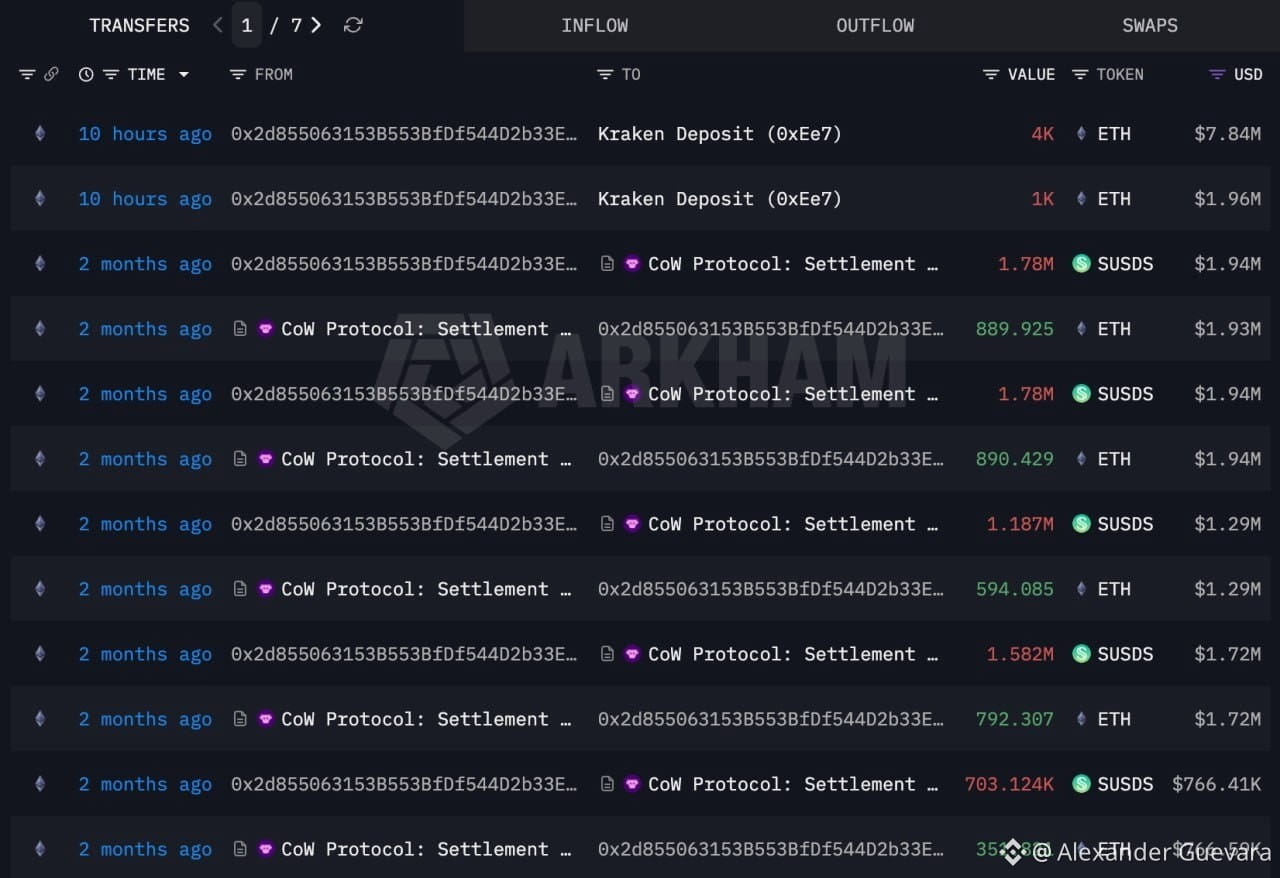This screenshot has width=1280, height=878.
Task: Select the TRANSFERS tab
Action: point(139,25)
